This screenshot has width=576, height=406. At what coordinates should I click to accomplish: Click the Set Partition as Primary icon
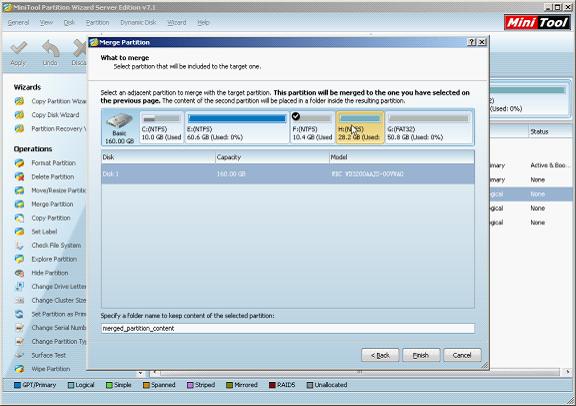(19, 314)
